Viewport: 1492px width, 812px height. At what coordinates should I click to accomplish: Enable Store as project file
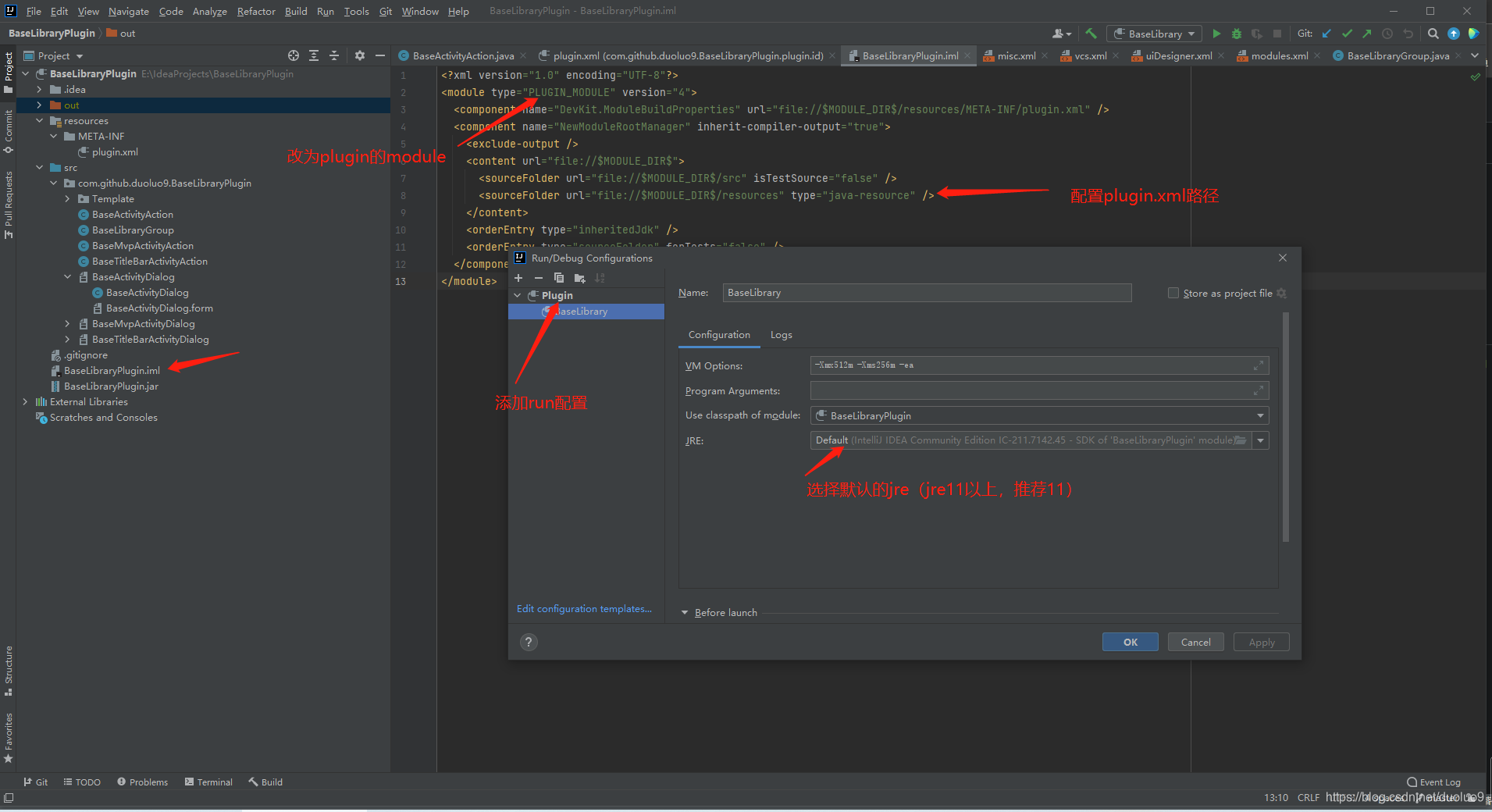click(x=1173, y=293)
